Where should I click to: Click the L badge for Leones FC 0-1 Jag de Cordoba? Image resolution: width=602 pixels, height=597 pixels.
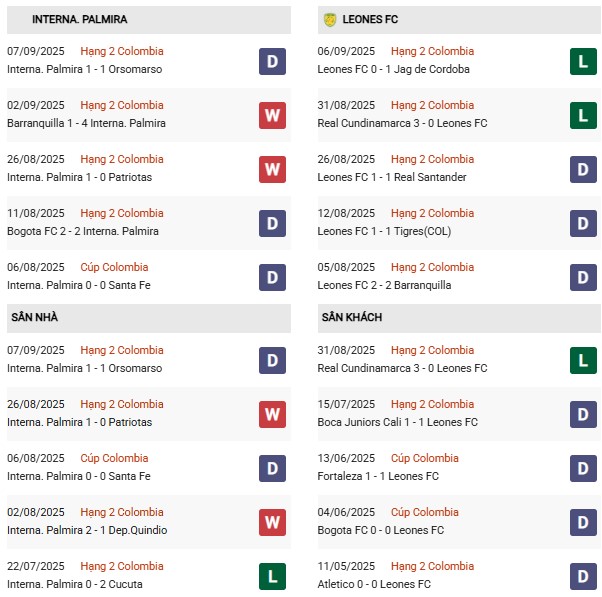coord(583,61)
